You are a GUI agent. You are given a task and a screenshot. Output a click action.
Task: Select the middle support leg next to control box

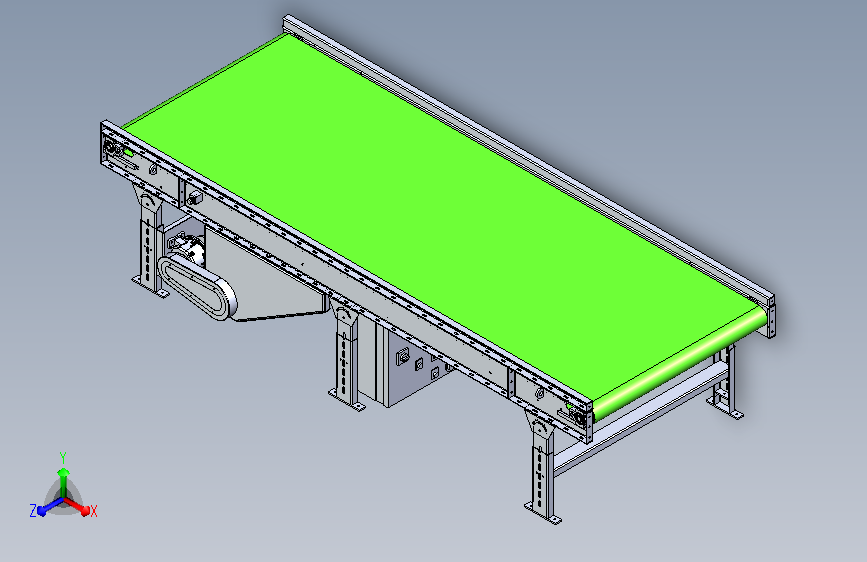[x=347, y=356]
